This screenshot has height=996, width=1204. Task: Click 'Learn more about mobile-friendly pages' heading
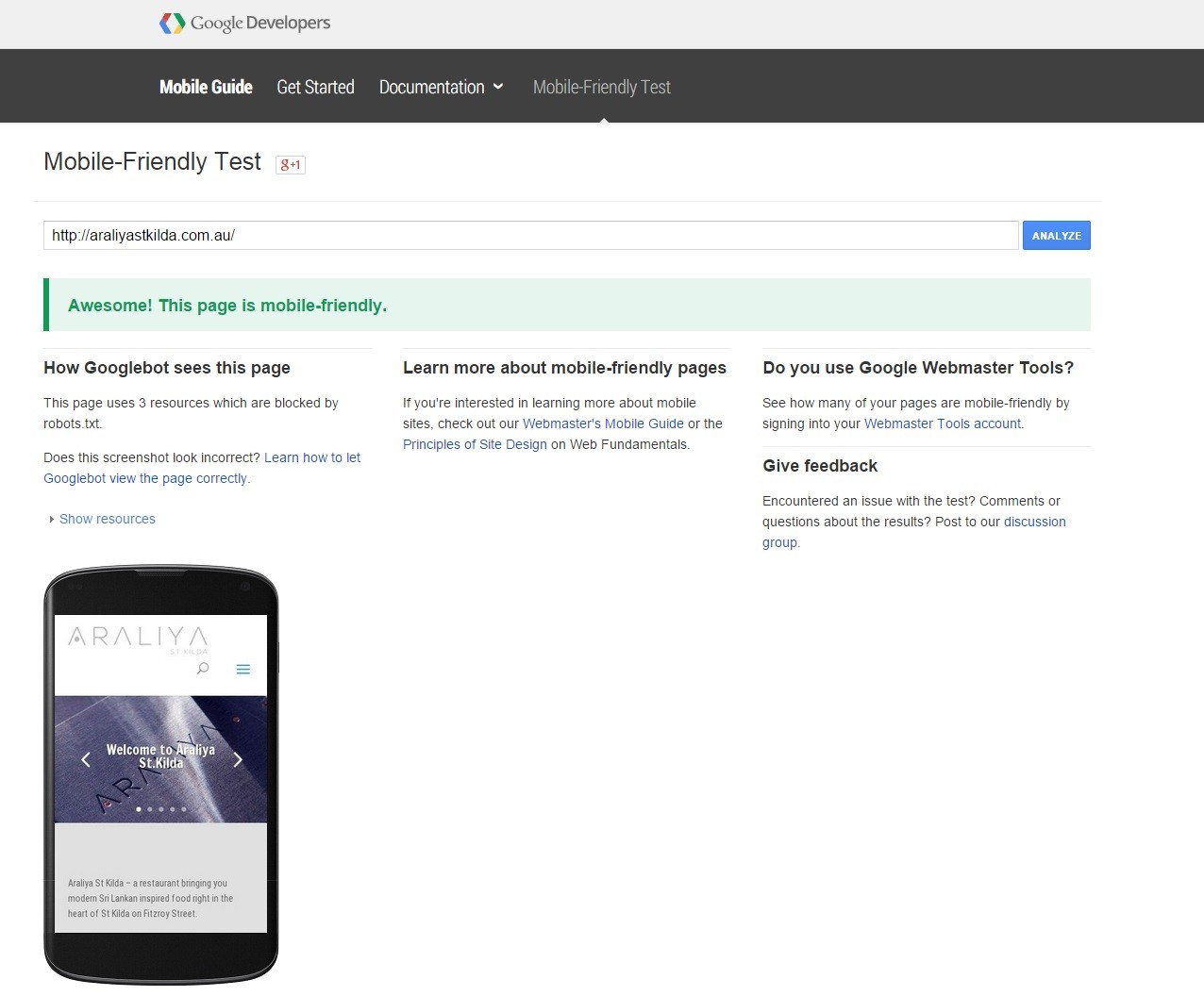point(564,368)
